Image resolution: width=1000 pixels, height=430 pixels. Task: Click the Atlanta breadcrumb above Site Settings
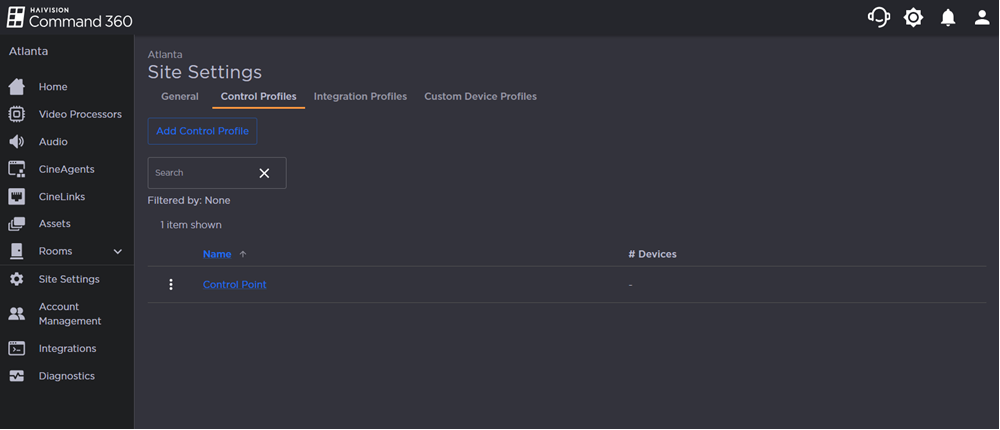point(165,55)
